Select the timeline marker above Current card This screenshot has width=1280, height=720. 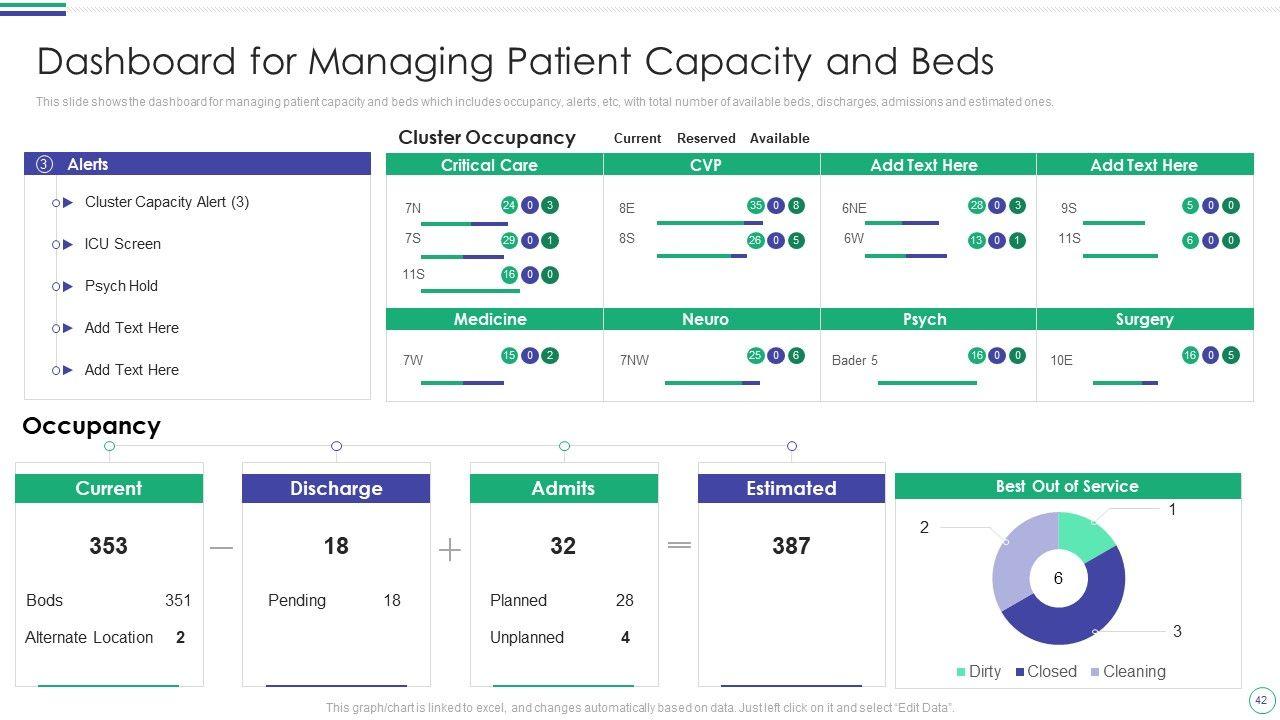point(109,446)
